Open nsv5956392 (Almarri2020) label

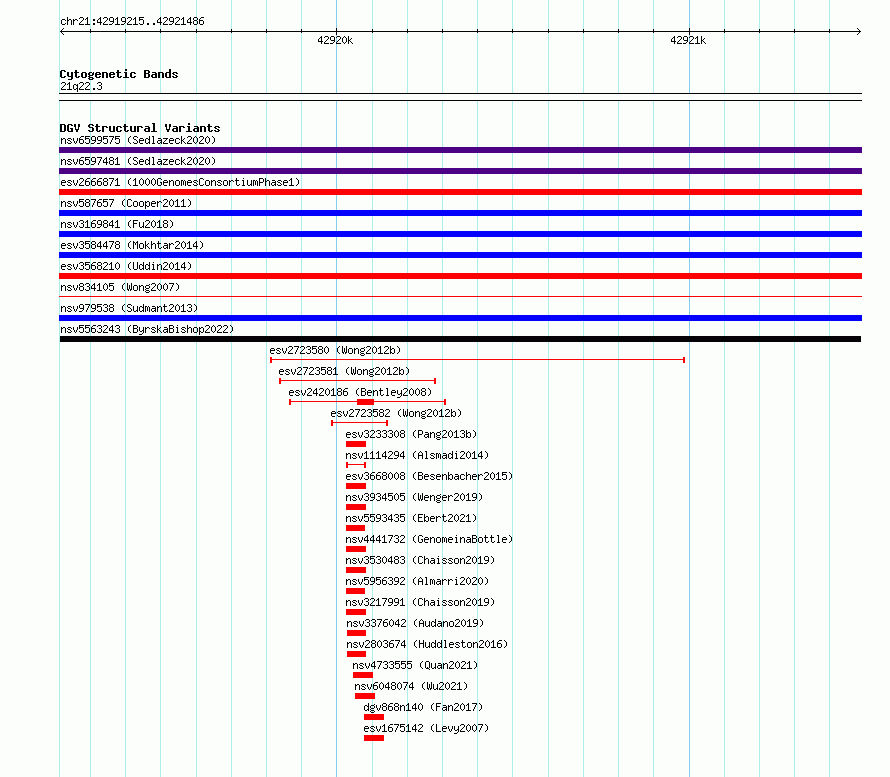417,581
